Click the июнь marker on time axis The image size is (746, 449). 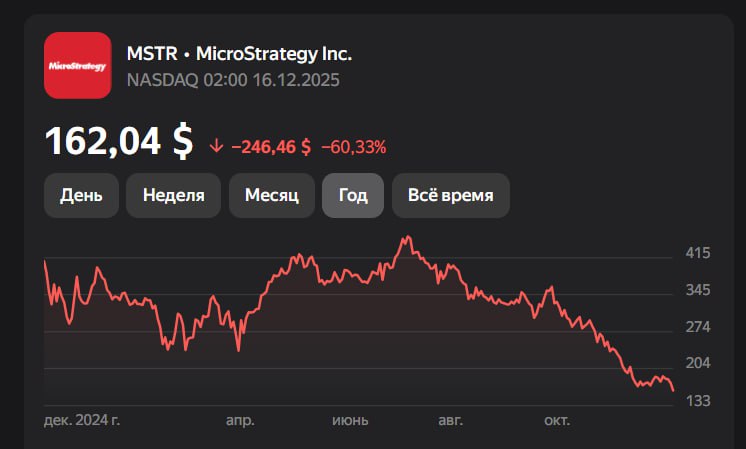(x=351, y=421)
